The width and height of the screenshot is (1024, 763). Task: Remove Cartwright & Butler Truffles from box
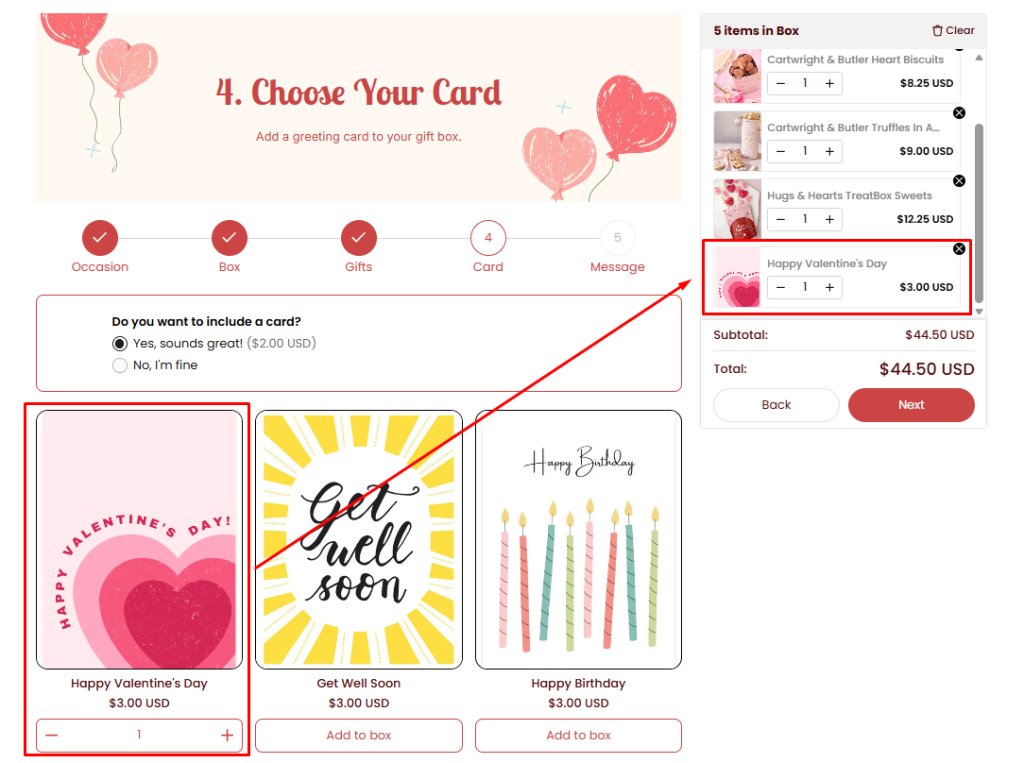point(959,113)
